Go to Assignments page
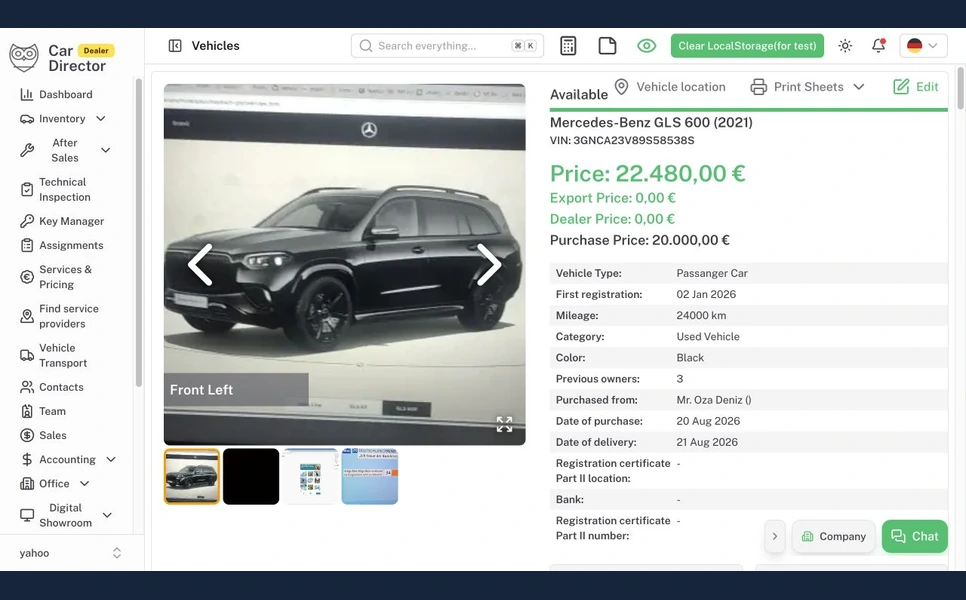The image size is (966, 600). [x=62, y=245]
